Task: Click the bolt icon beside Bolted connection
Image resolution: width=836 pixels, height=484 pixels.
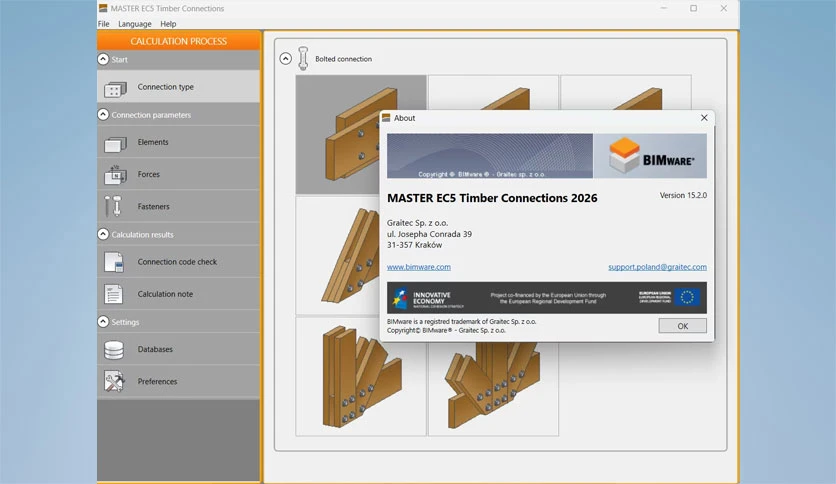Action: (x=303, y=58)
